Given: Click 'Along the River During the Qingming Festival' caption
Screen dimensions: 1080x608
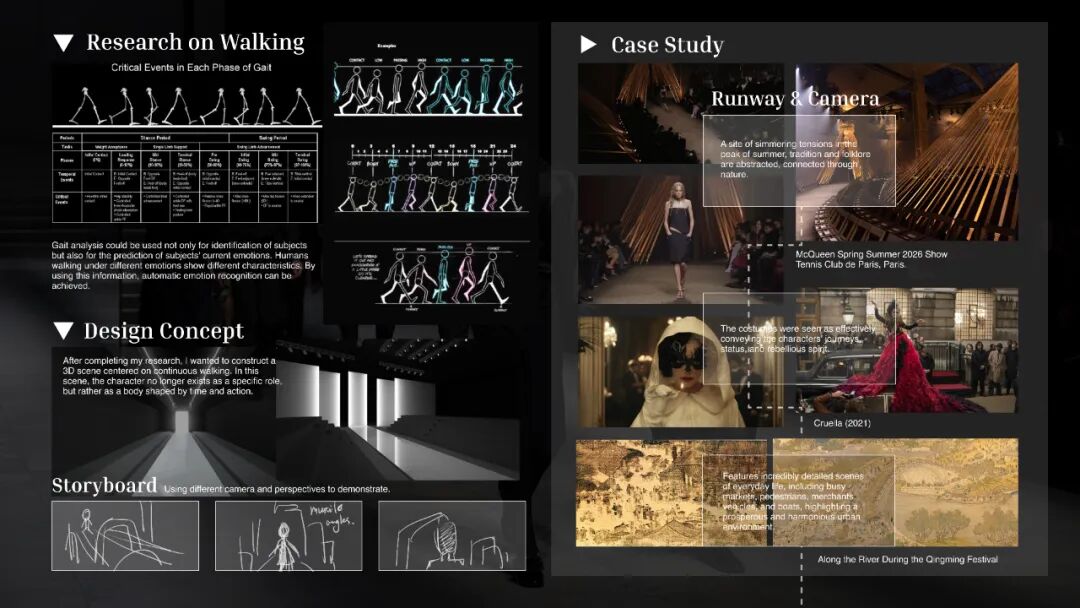Looking at the screenshot, I should 908,559.
